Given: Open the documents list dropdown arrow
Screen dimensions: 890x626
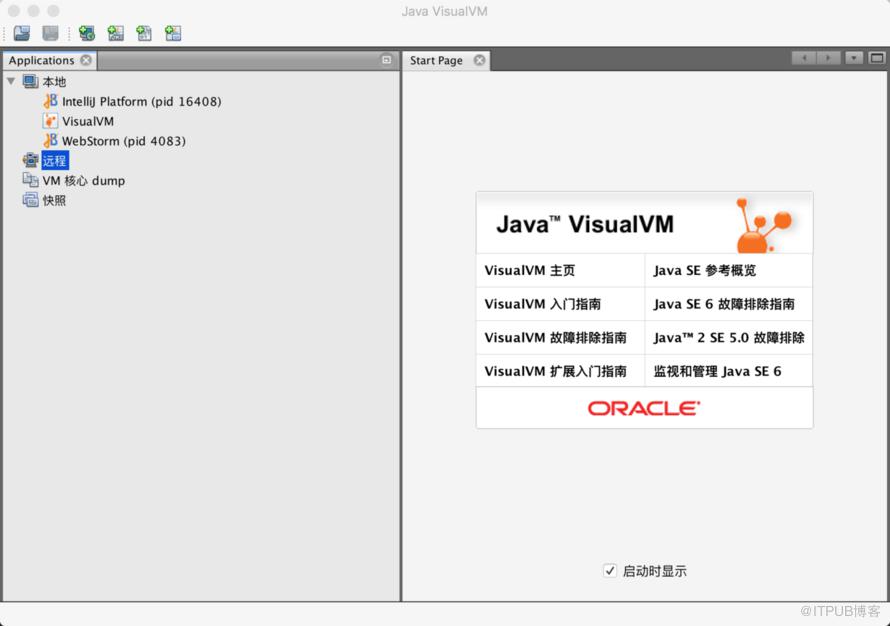Looking at the screenshot, I should click(x=854, y=58).
